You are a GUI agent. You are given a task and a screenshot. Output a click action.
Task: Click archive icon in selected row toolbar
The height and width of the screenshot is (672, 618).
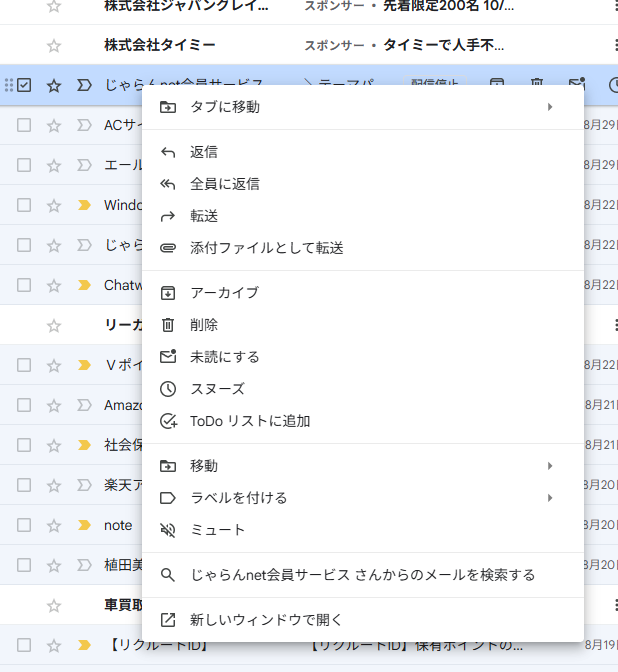pos(497,81)
